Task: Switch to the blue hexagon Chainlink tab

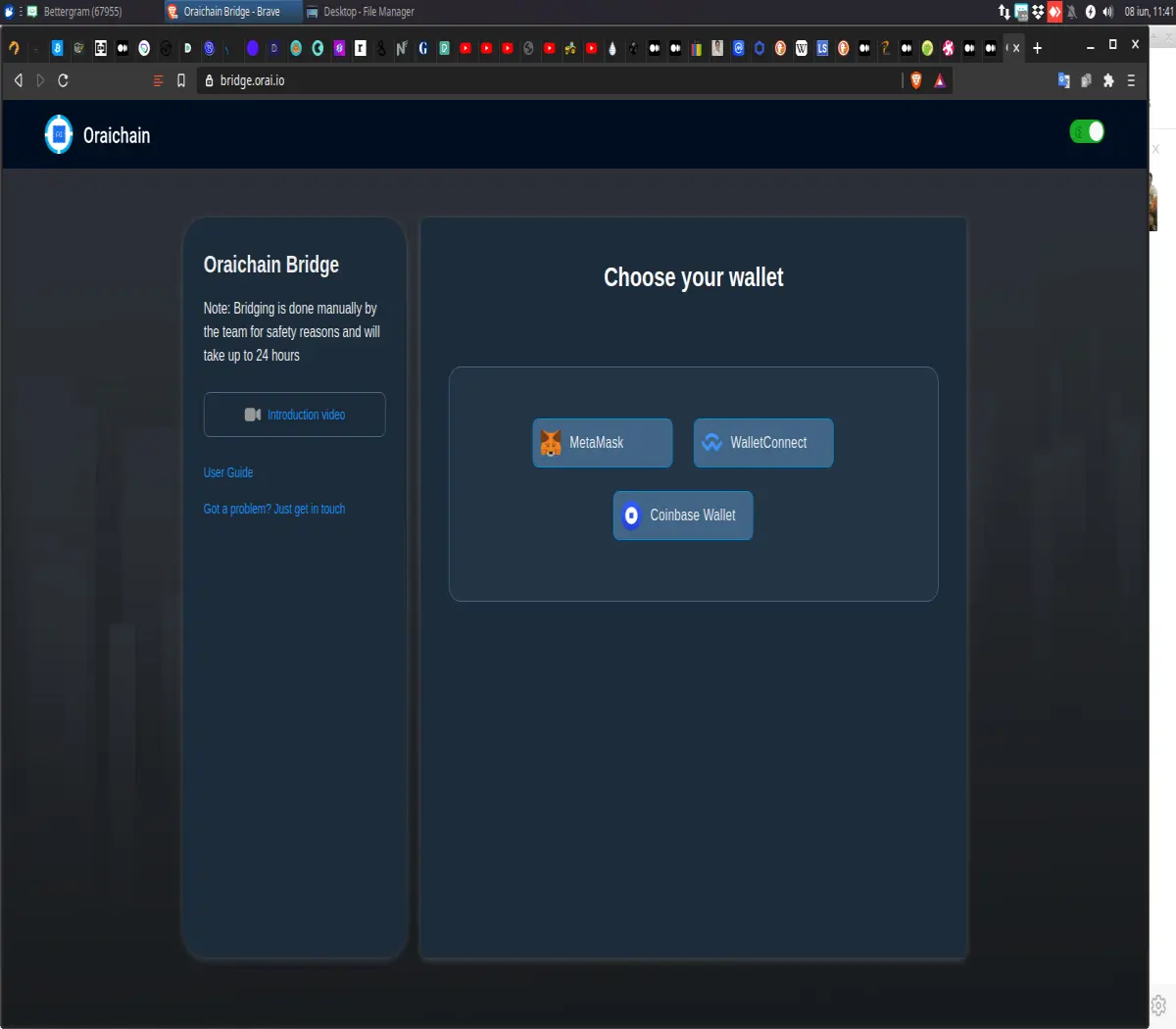Action: 759,48
